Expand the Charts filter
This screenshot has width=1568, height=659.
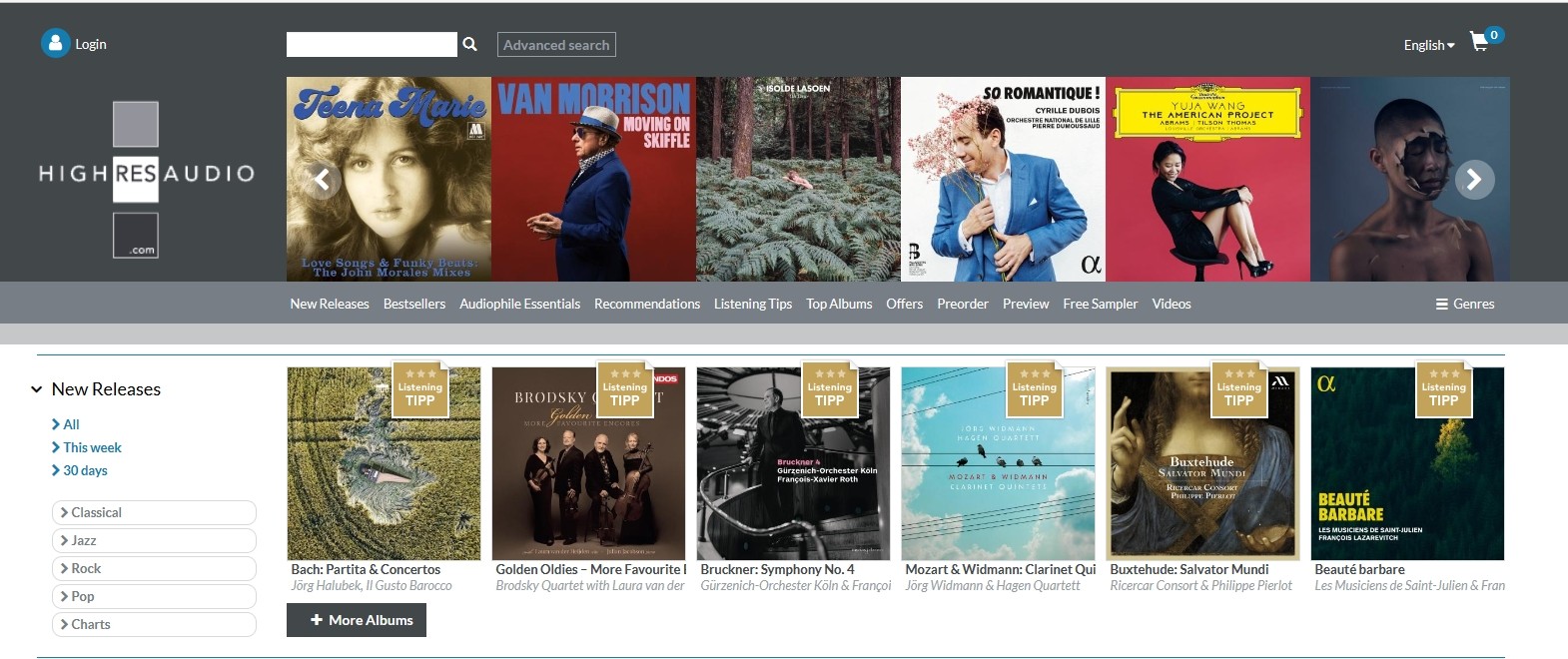pyautogui.click(x=154, y=624)
